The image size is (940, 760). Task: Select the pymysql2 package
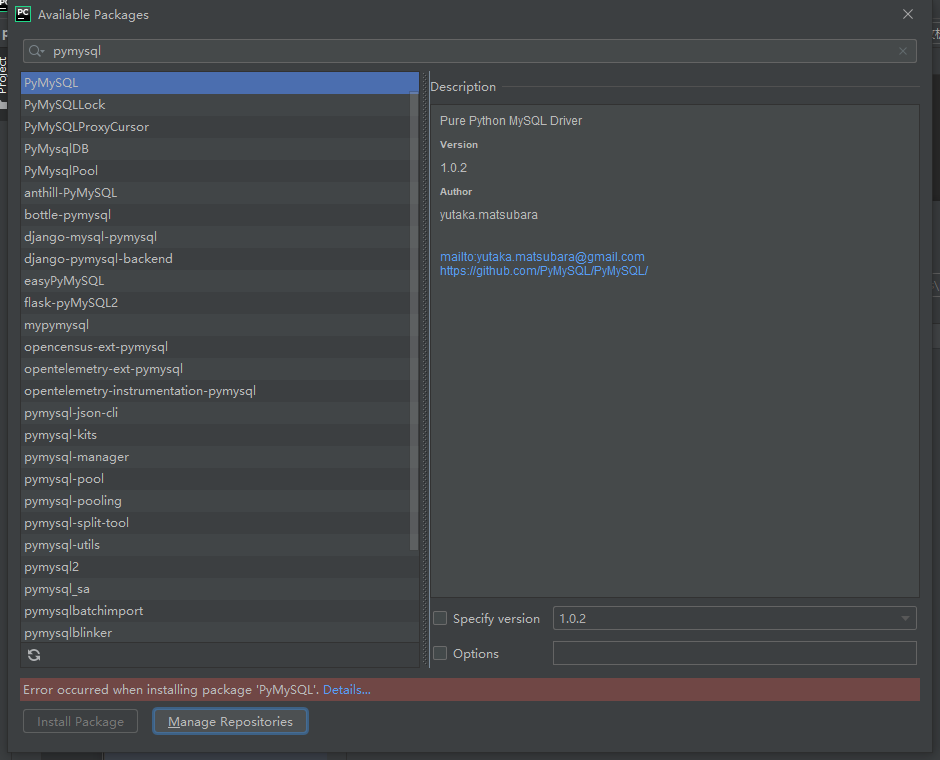tap(219, 567)
